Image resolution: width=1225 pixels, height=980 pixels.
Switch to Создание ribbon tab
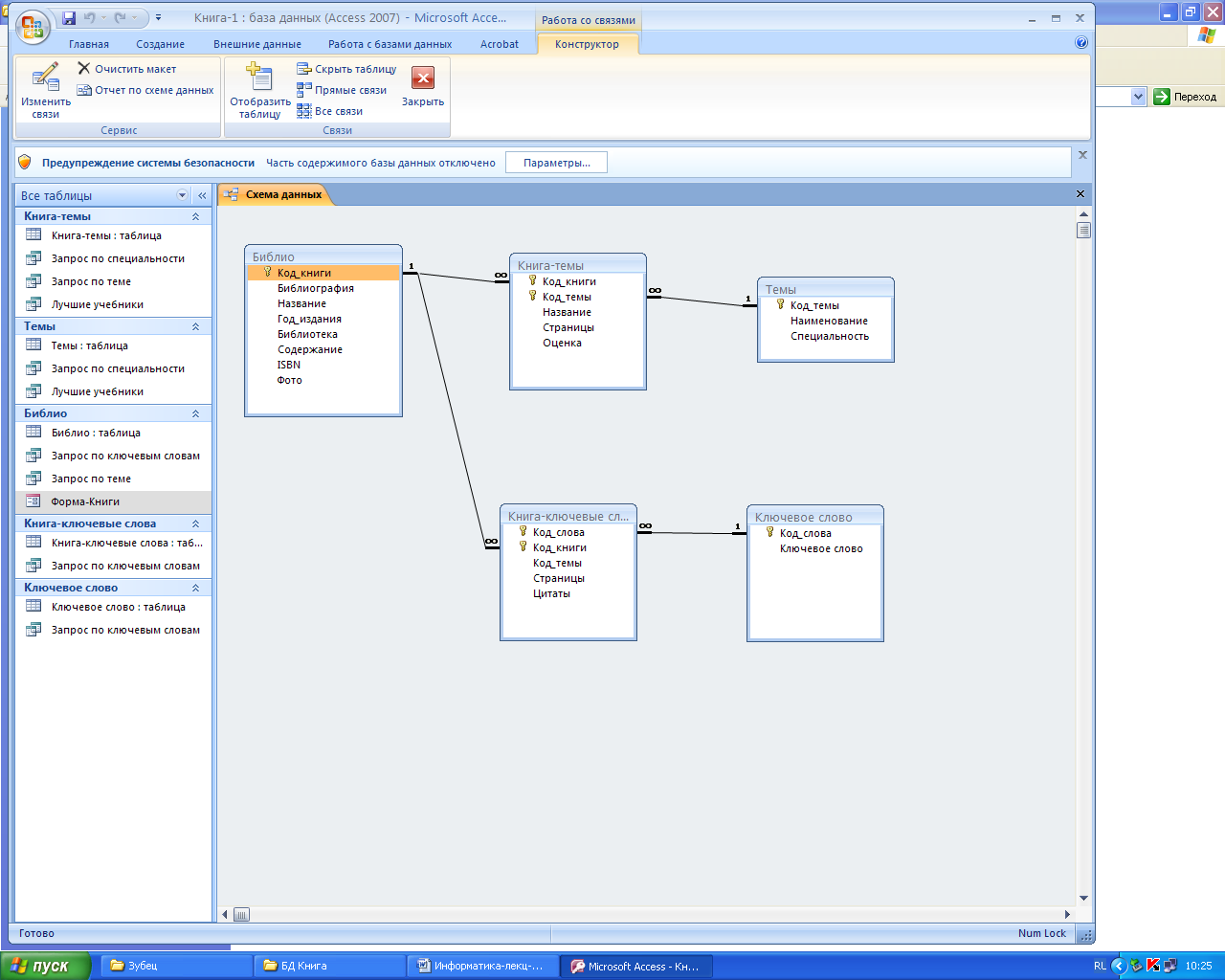[x=161, y=44]
